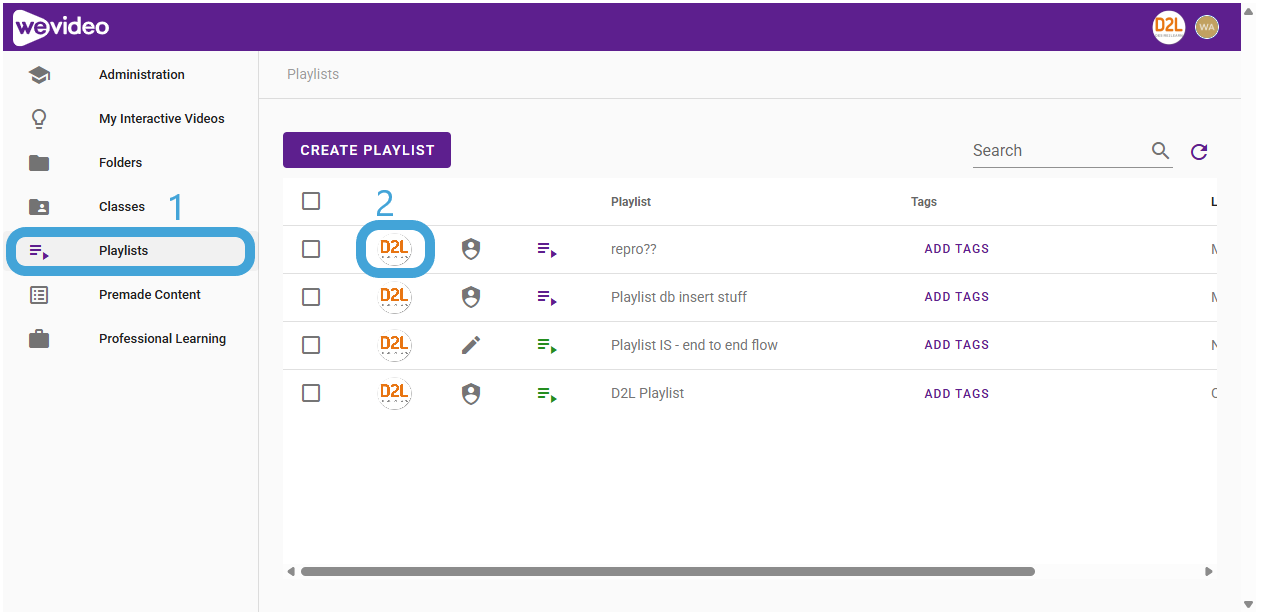The width and height of the screenshot is (1261, 614).
Task: Click the Folders folder icon
Action: [39, 163]
